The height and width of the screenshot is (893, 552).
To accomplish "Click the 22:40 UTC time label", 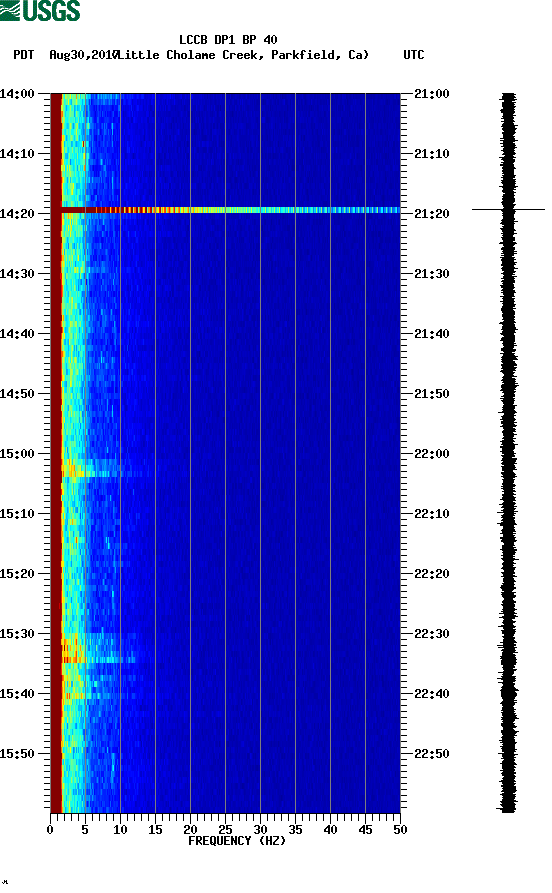I will (432, 694).
